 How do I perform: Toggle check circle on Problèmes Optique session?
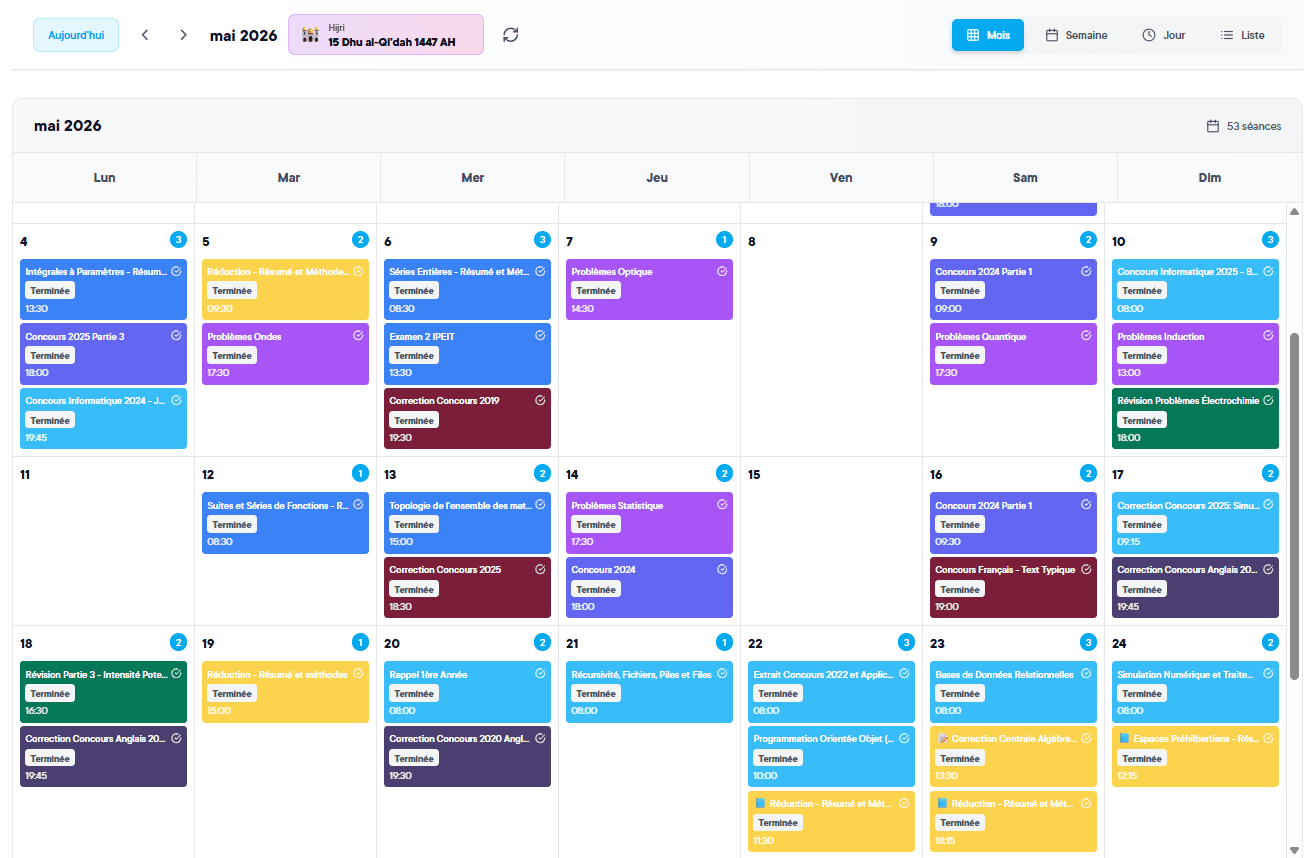[722, 271]
